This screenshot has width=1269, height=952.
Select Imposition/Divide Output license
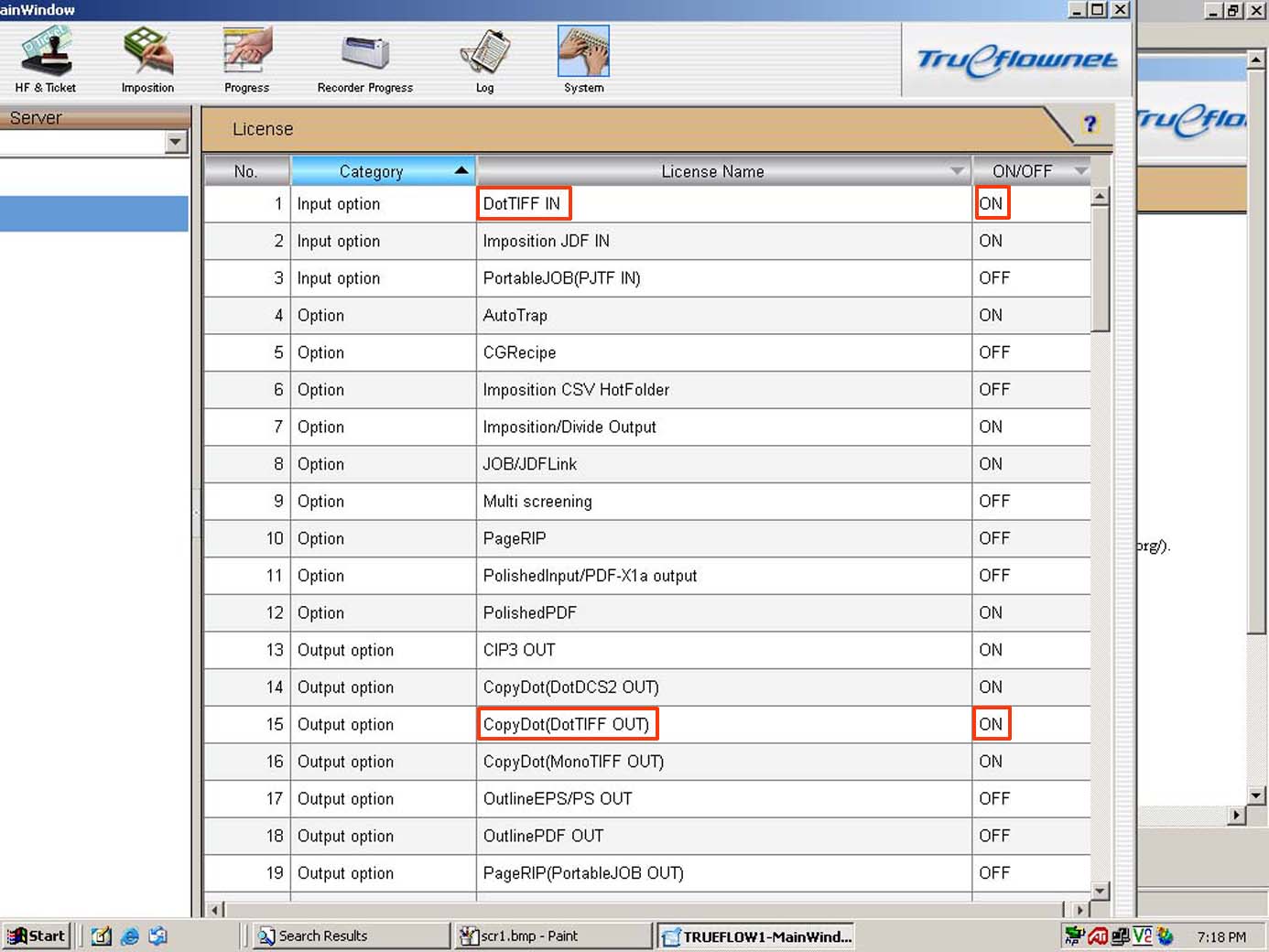(x=569, y=427)
